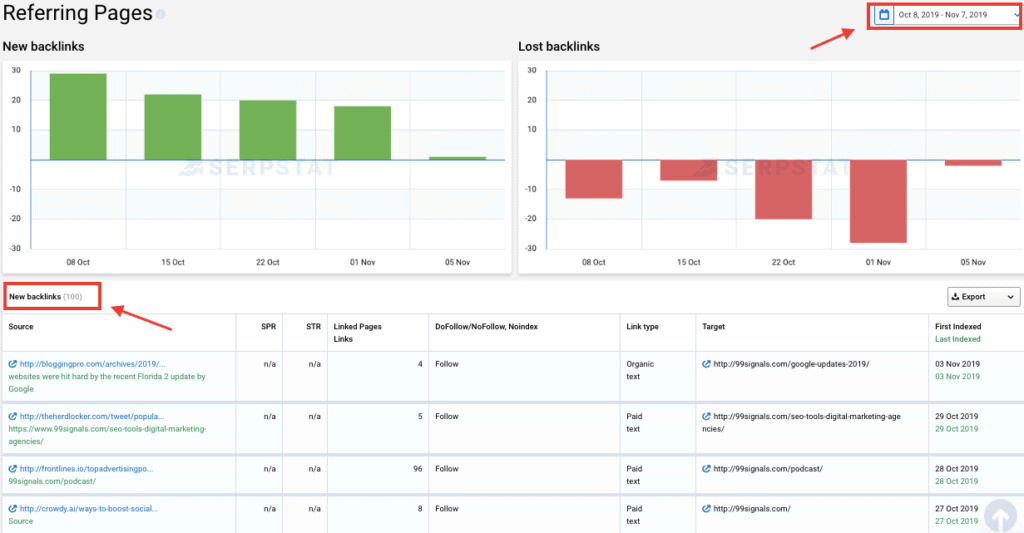Click external link icon beside theherdlocker.com source
The width and height of the screenshot is (1024, 533).
click(x=13, y=416)
